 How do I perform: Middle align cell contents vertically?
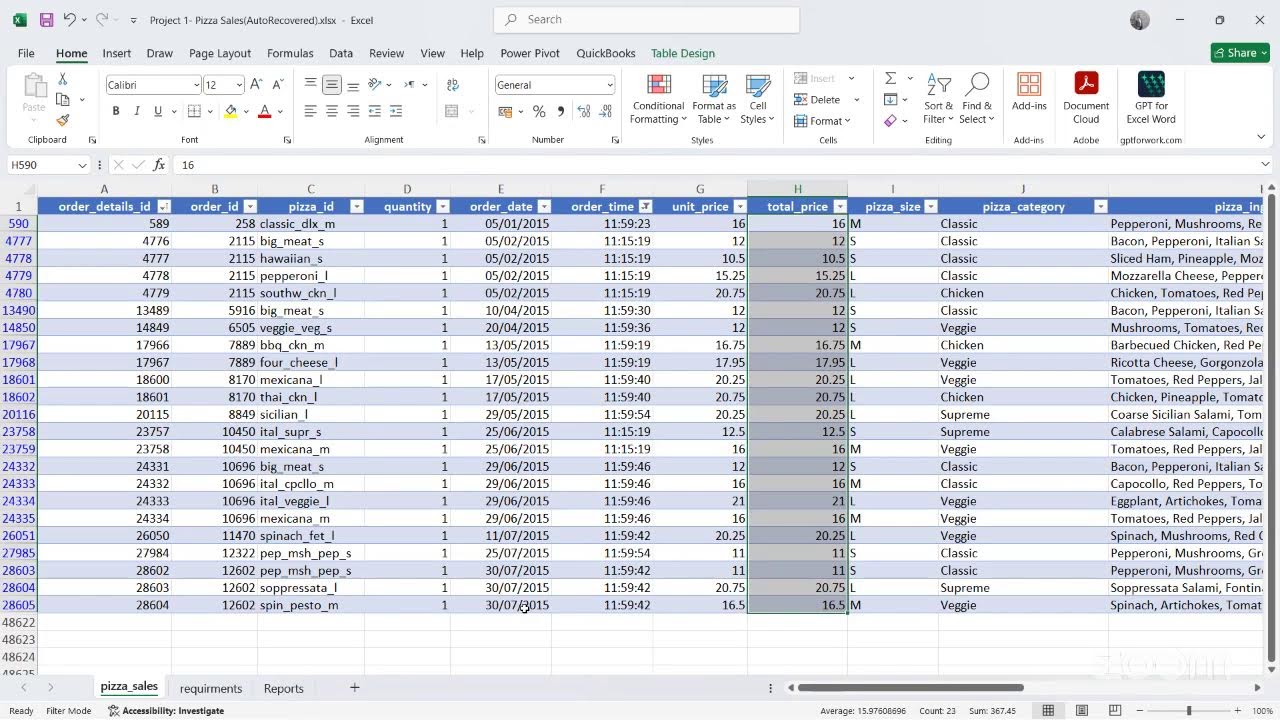coord(332,85)
